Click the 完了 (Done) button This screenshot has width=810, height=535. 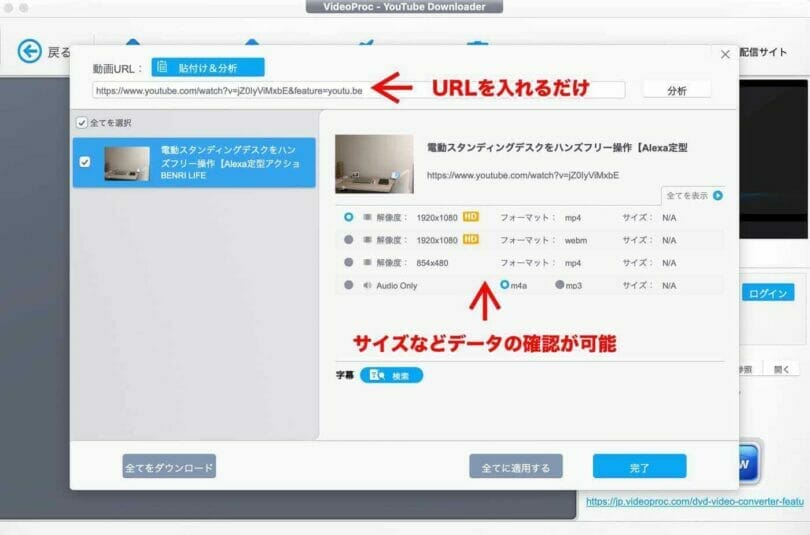click(640, 467)
